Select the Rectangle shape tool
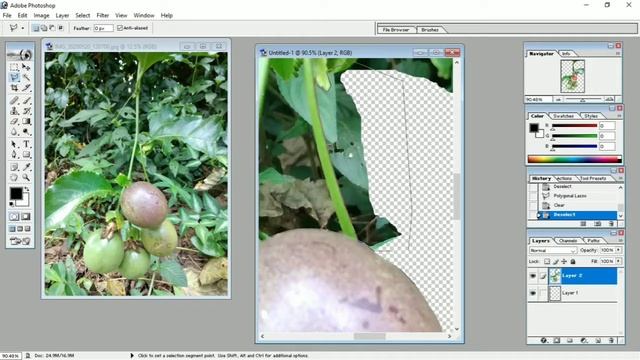Viewport: 640px width, 360px height. pos(26,155)
